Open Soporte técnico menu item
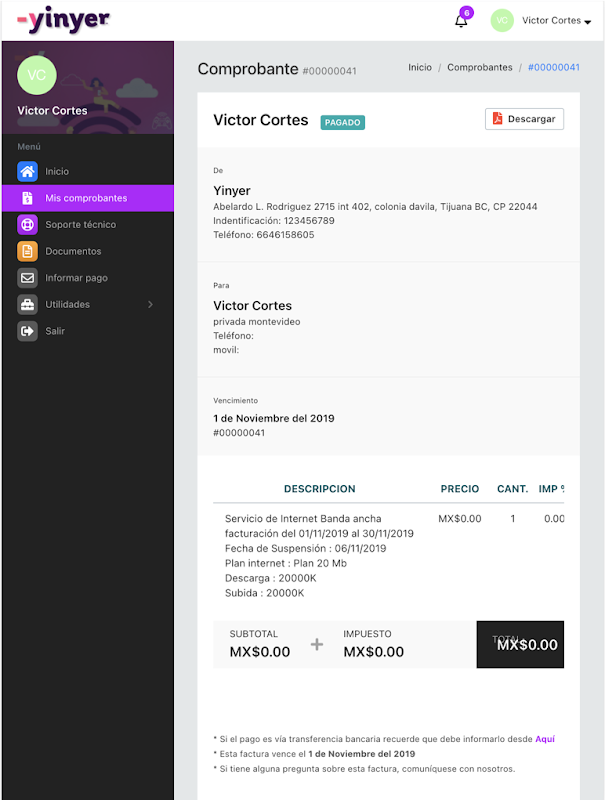This screenshot has width=605, height=800. point(80,225)
